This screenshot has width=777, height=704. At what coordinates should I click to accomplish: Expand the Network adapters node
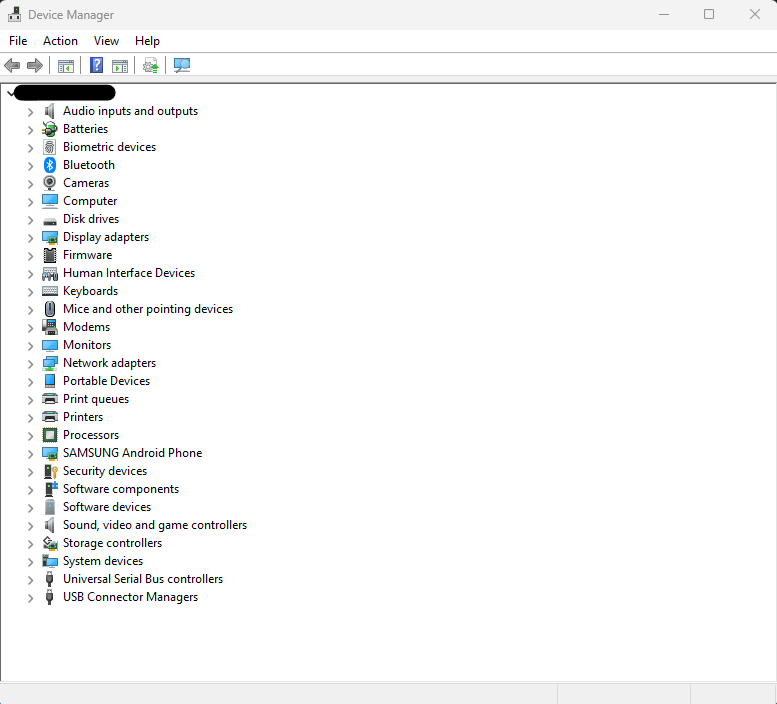pos(30,364)
